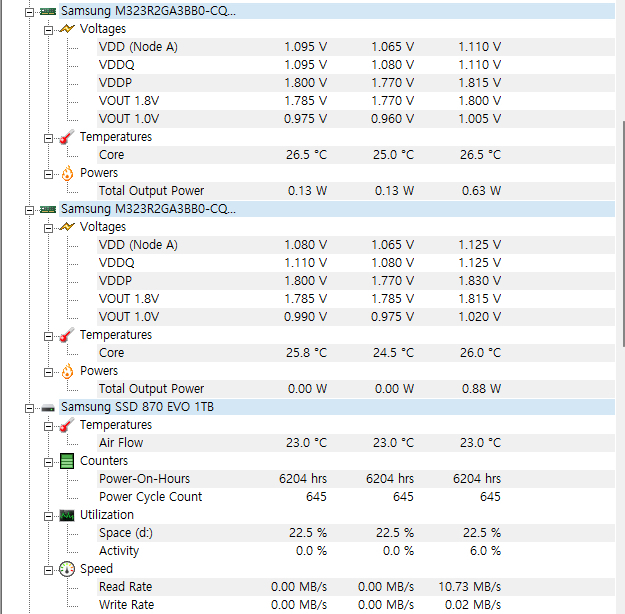Click the Speed gauge icon
The width and height of the screenshot is (625, 614).
coord(67,569)
